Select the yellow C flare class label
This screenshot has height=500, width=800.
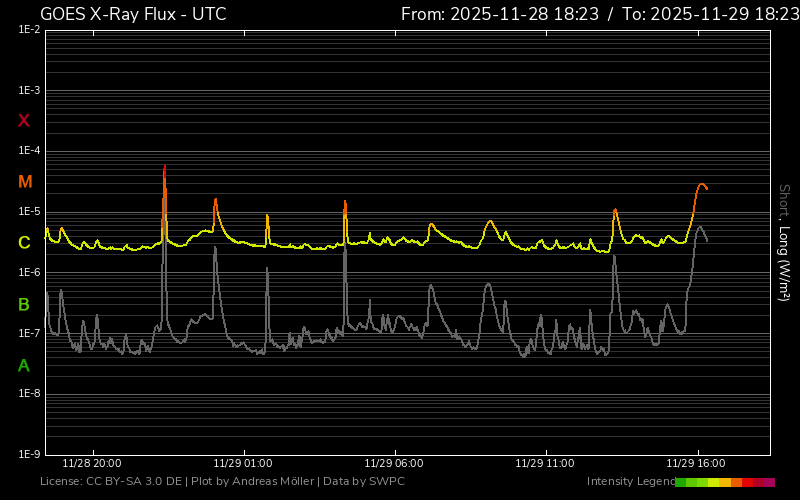(24, 243)
